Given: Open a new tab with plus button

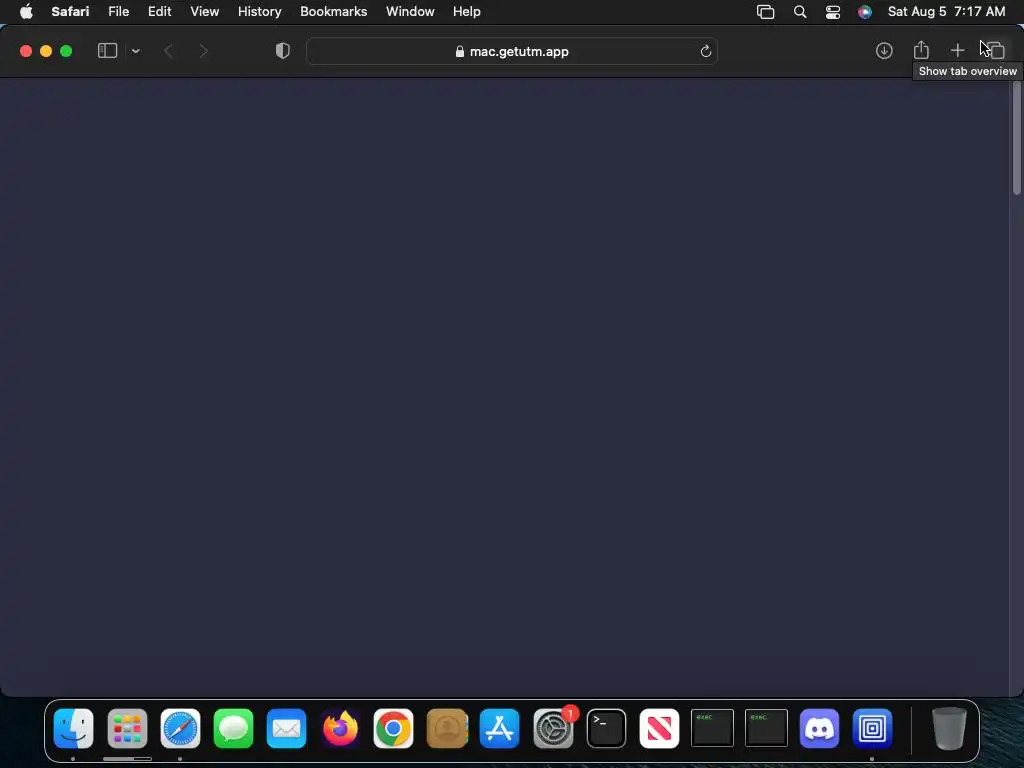Looking at the screenshot, I should tap(957, 50).
